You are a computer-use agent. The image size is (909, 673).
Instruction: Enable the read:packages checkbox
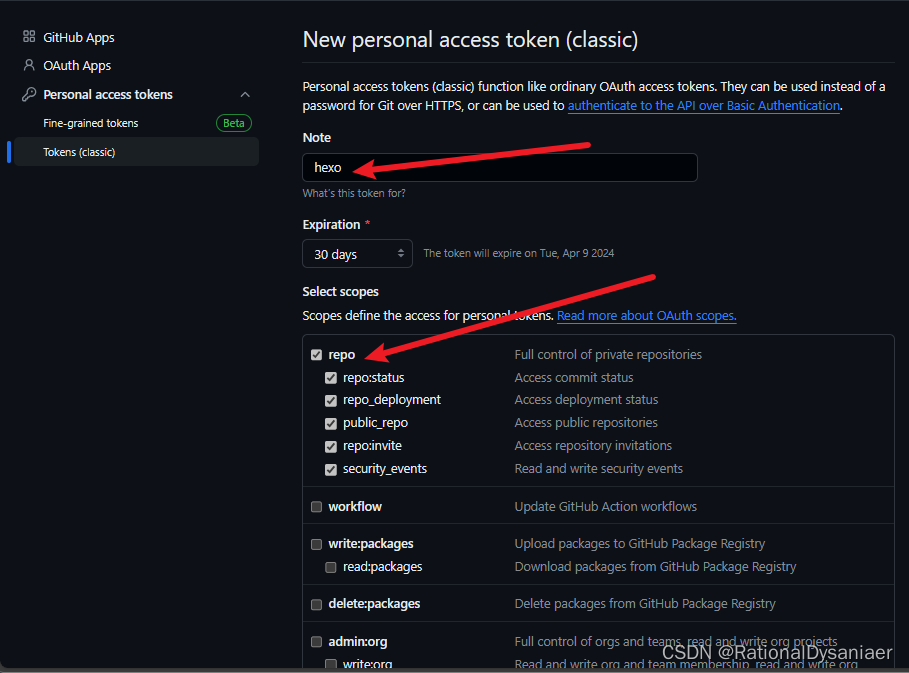[x=331, y=567]
